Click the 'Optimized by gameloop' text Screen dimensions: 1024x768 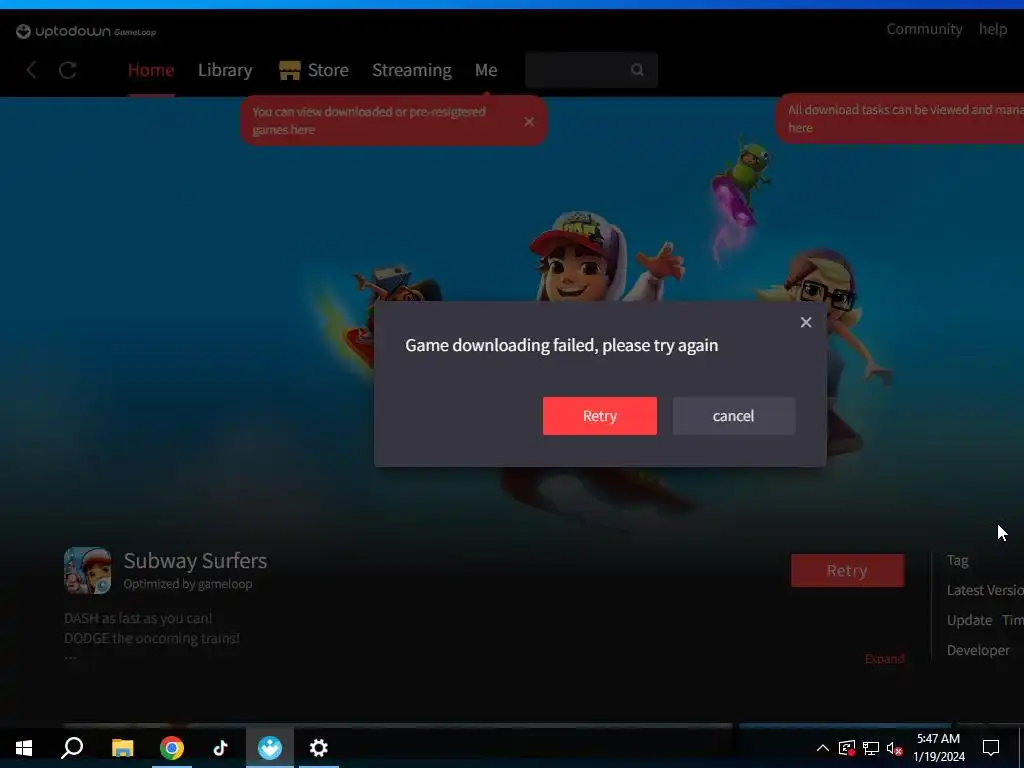pos(187,584)
